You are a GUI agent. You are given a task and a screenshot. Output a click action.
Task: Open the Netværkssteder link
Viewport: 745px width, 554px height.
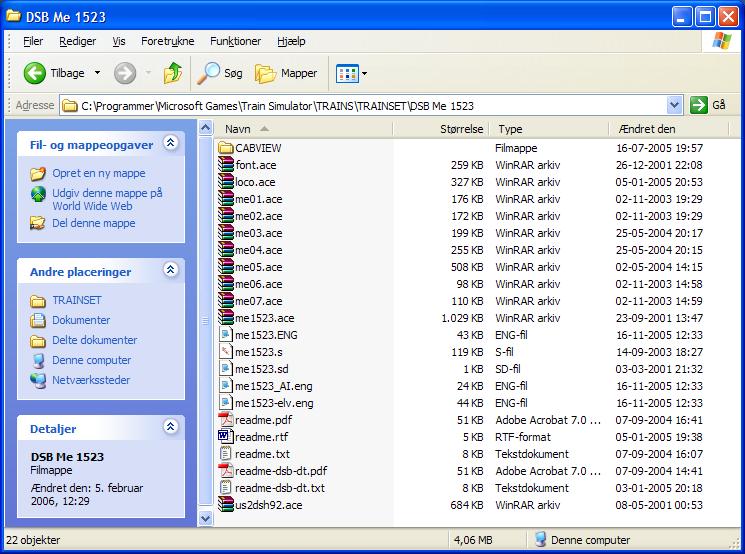[x=91, y=380]
